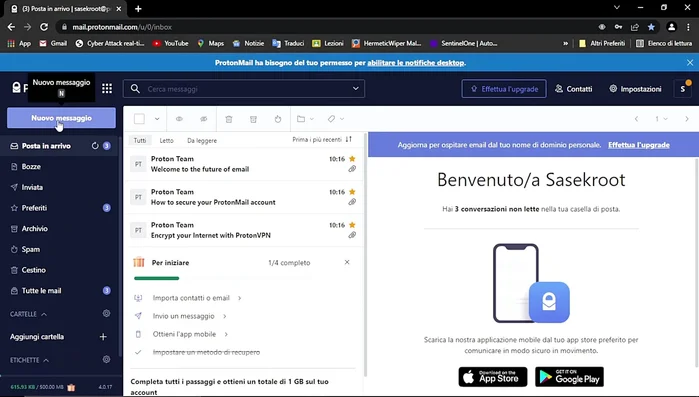Tick the select-all messages checkbox
Viewport: 699px width, 397px height.
point(140,119)
